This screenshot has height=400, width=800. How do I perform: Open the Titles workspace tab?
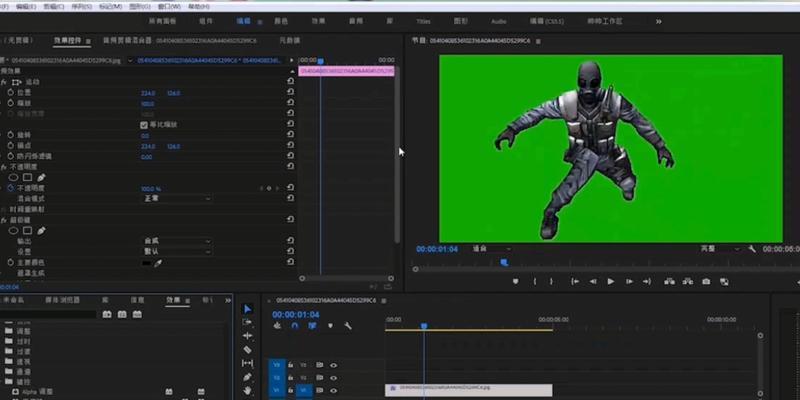423,21
